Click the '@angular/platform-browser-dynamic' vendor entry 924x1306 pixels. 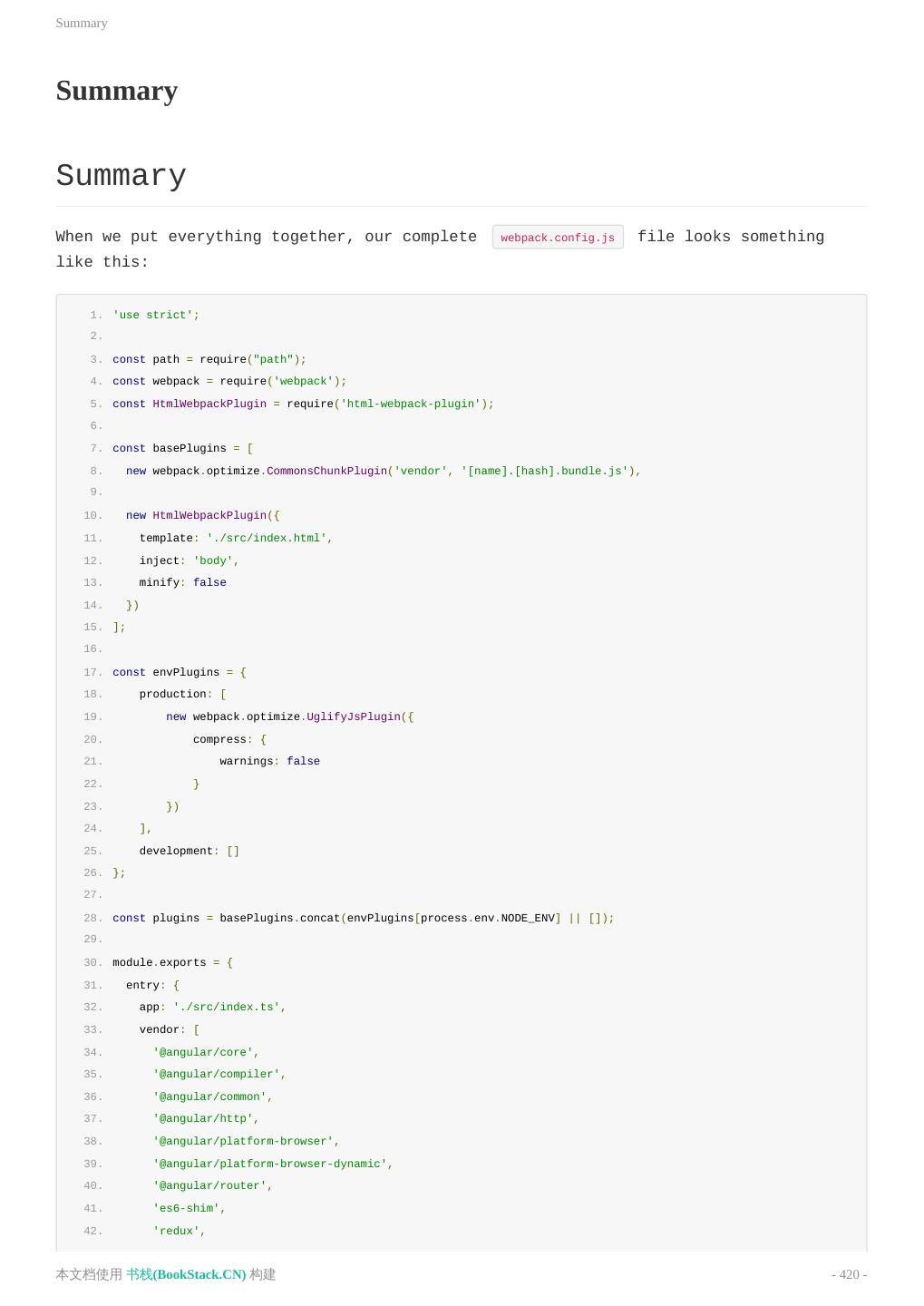[x=273, y=1164]
